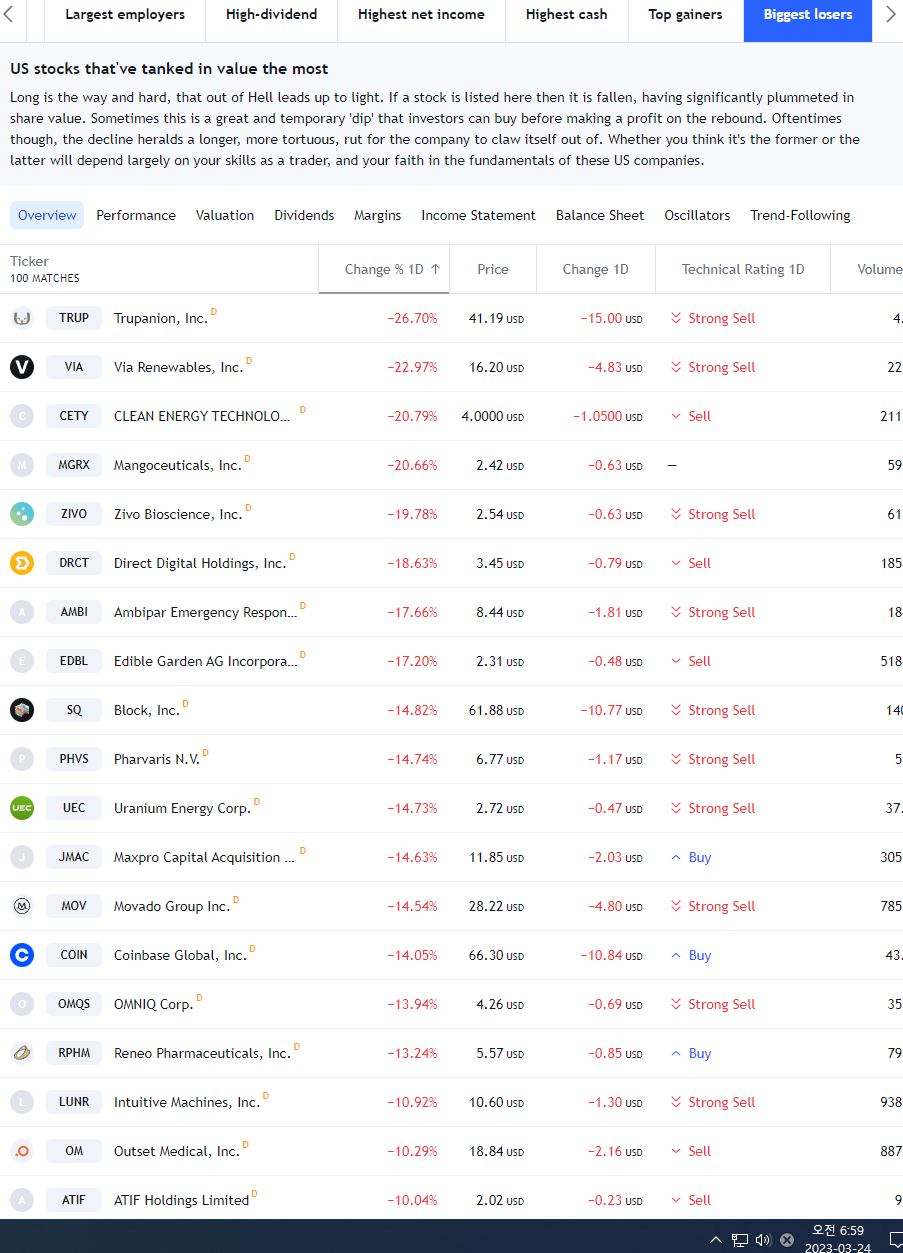903x1253 pixels.
Task: Click the Direct Digital Holdings orange logo
Action: (22, 563)
